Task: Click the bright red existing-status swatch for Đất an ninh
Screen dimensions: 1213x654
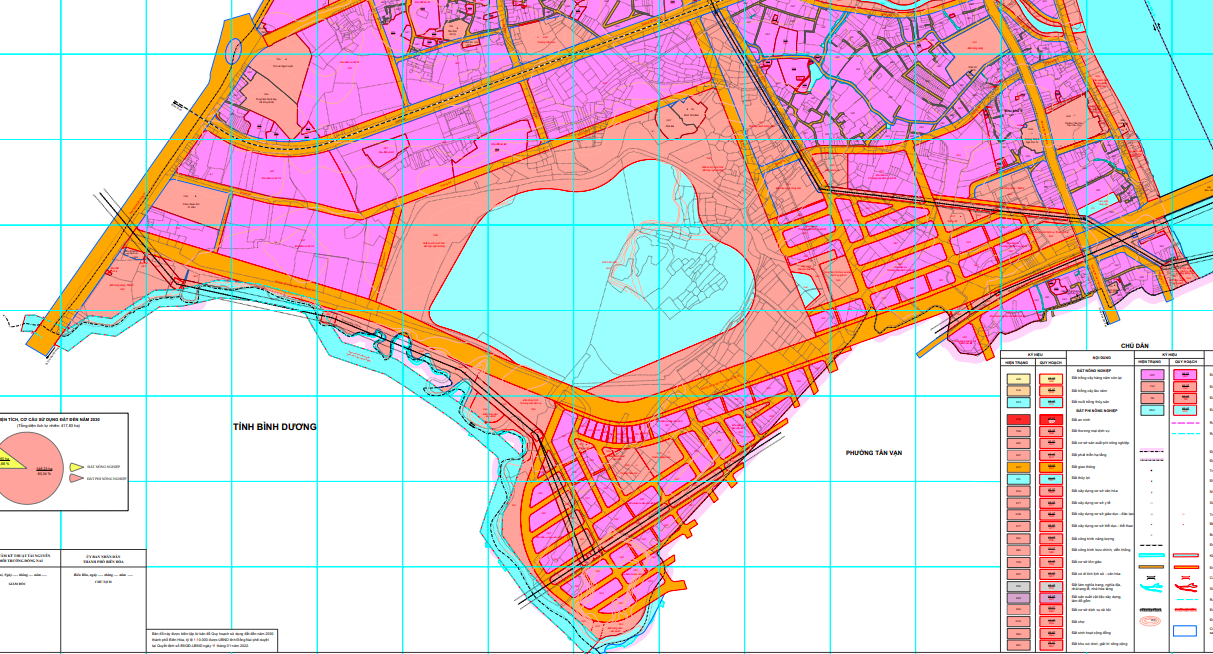Action: 1019,419
